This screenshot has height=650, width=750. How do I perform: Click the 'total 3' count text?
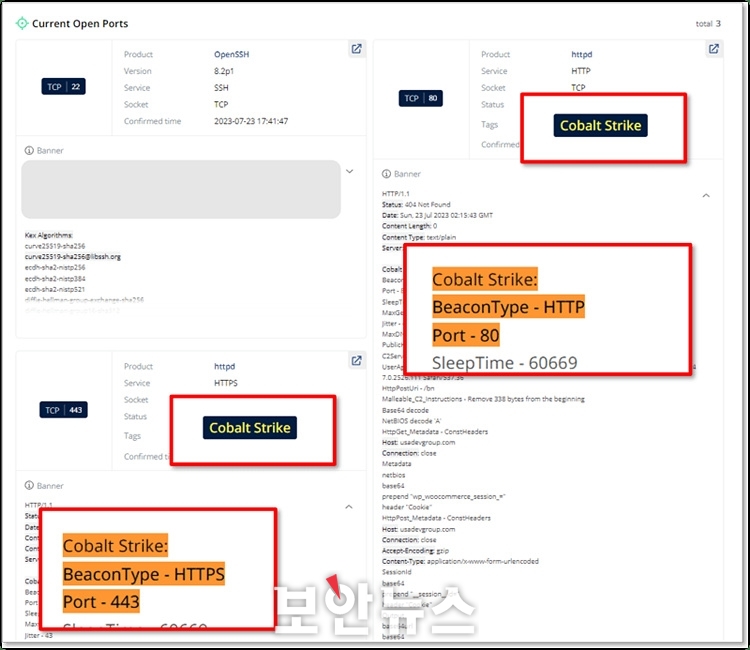pos(708,24)
